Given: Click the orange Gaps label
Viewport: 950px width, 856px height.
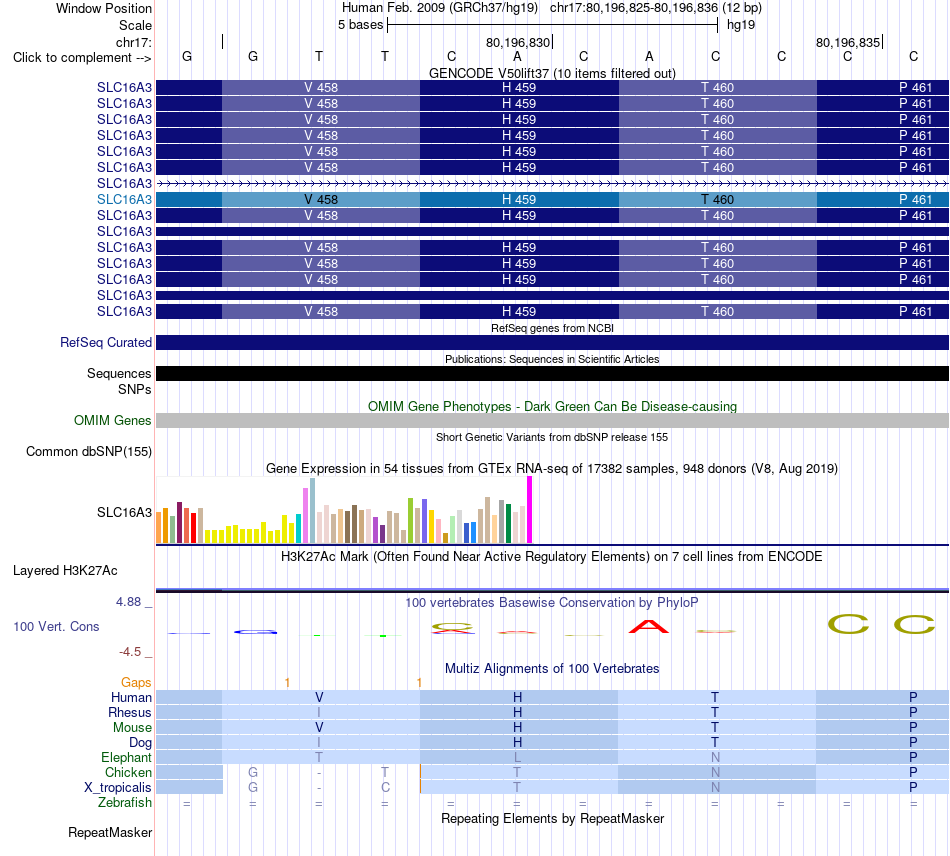Looking at the screenshot, I should (136, 683).
